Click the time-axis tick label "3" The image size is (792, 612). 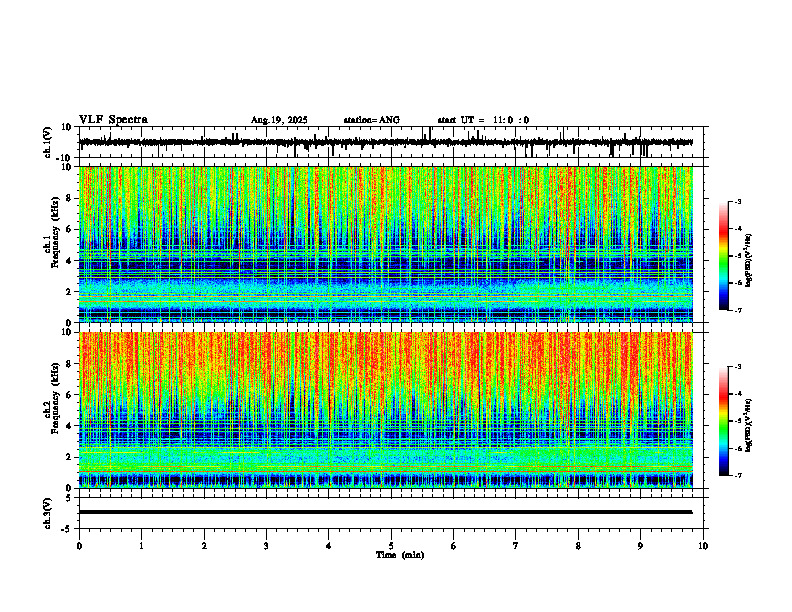266,546
